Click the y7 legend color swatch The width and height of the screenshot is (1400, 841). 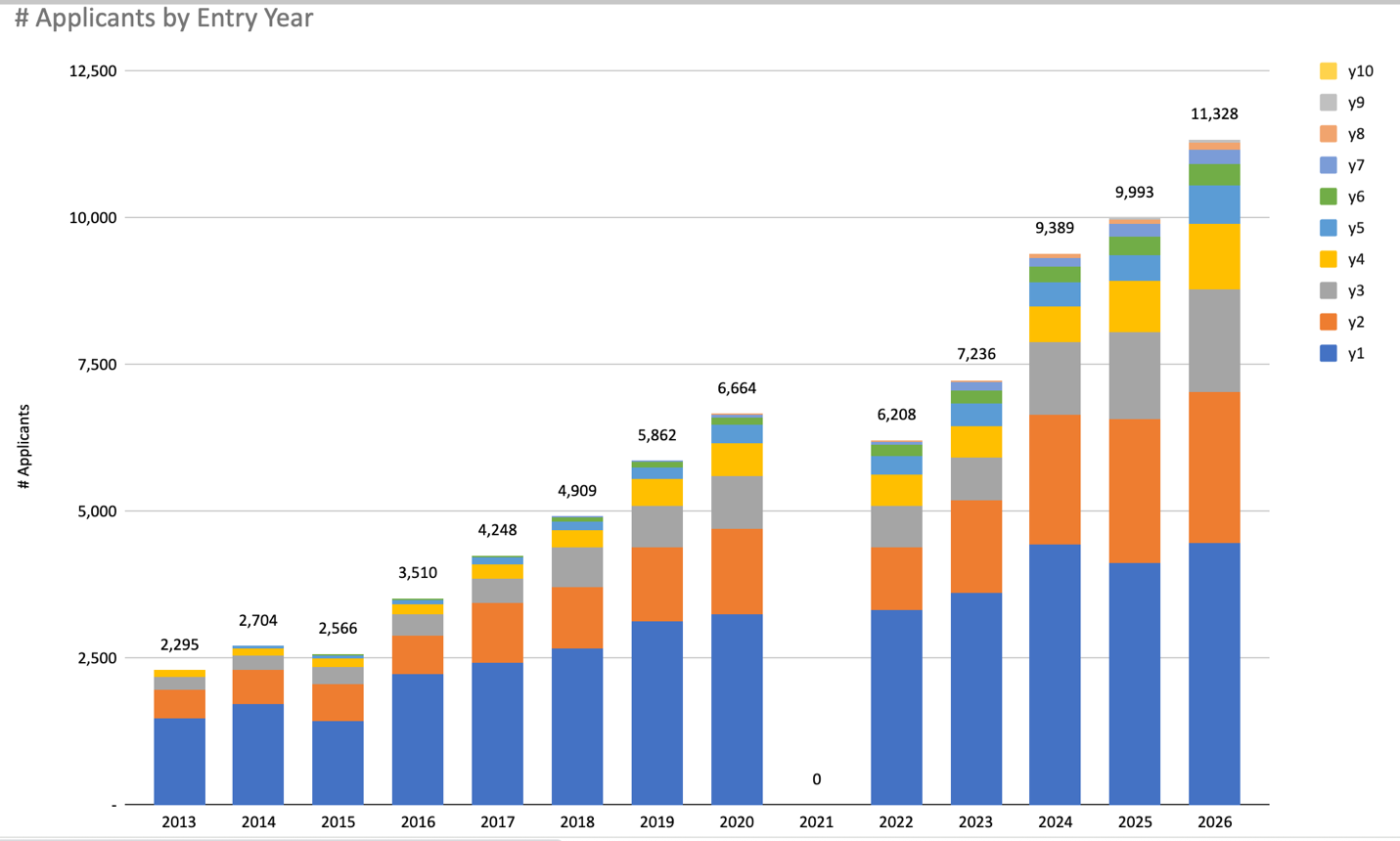coord(1328,165)
